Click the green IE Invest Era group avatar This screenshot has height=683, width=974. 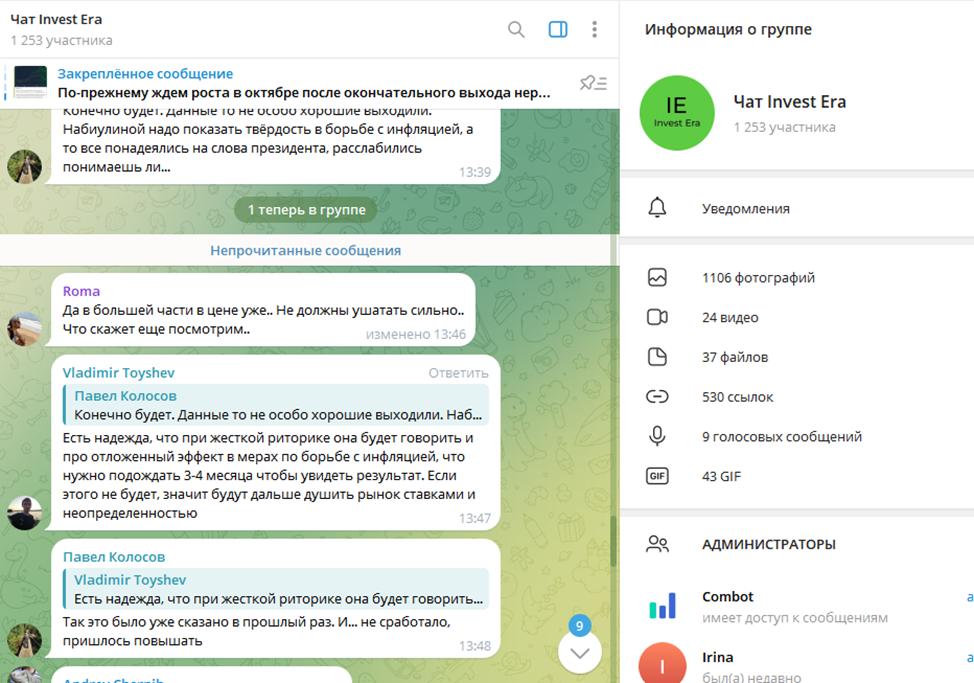pos(677,113)
